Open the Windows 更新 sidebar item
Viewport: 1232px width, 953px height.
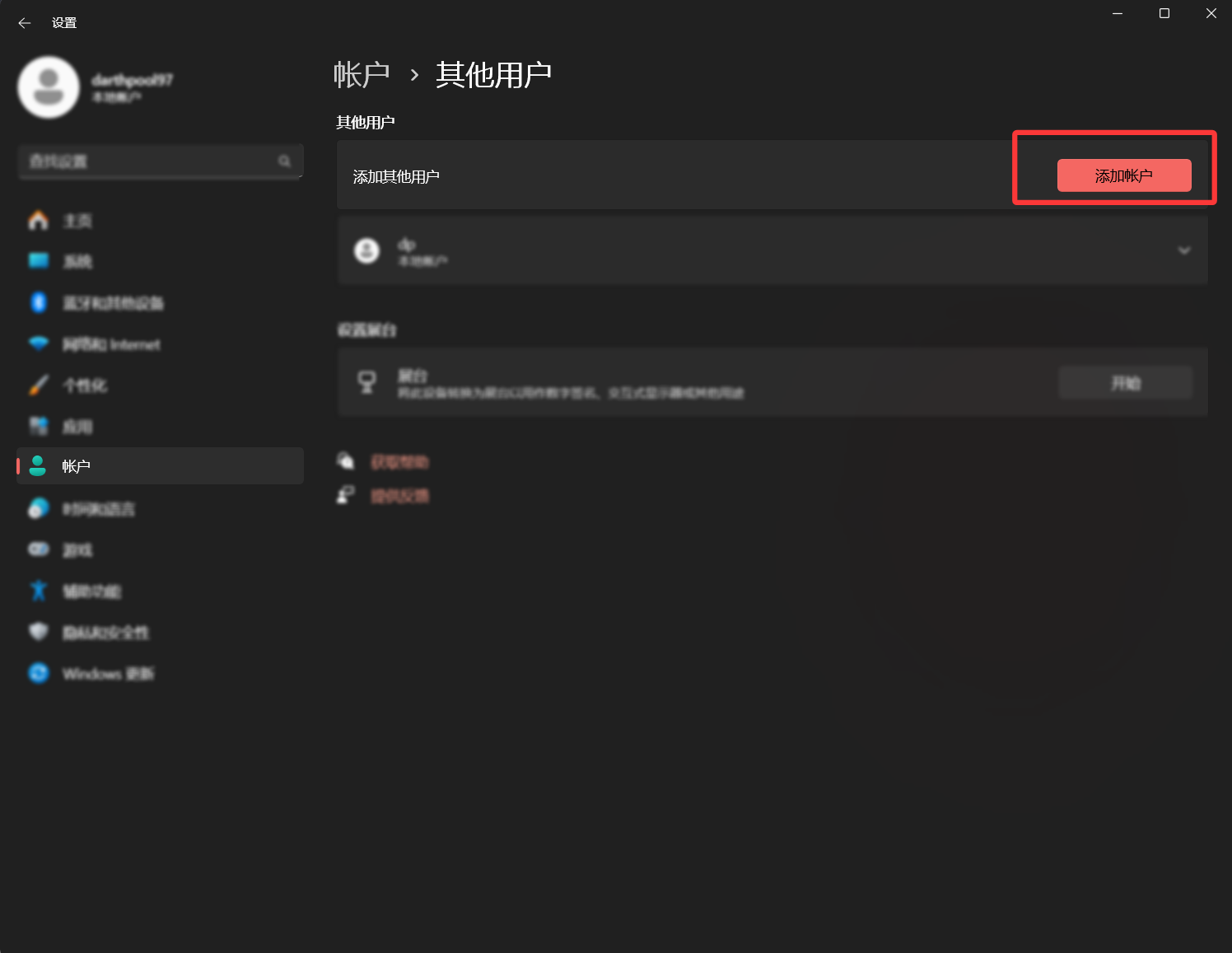coord(107,674)
